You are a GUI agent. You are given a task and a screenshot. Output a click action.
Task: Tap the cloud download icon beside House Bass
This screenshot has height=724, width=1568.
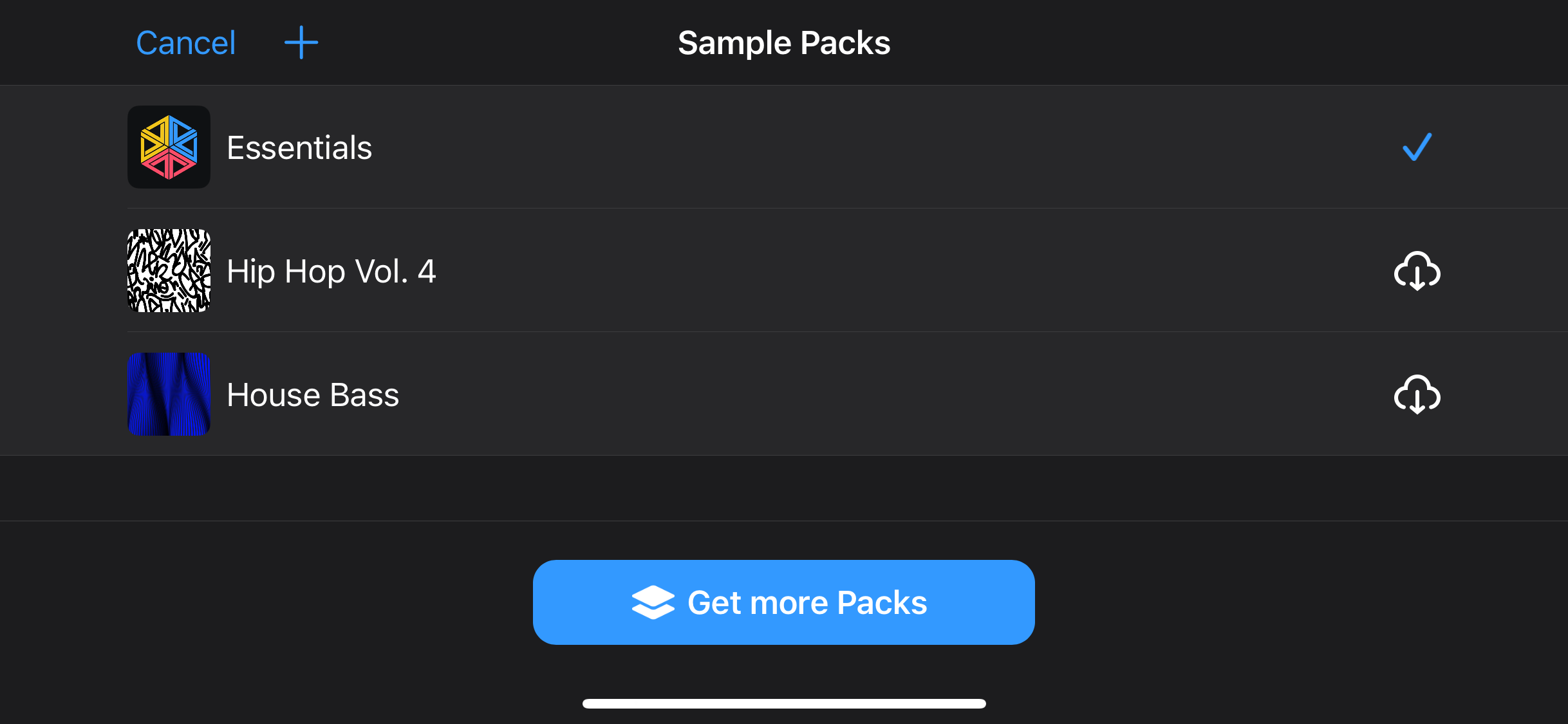[1417, 394]
